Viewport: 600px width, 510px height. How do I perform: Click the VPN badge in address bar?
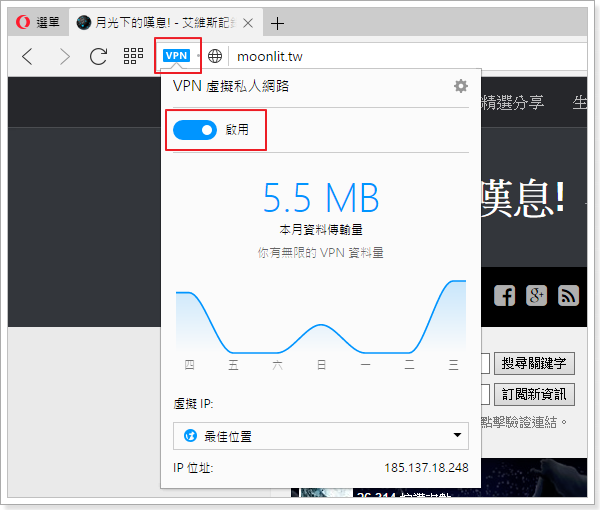click(x=176, y=55)
